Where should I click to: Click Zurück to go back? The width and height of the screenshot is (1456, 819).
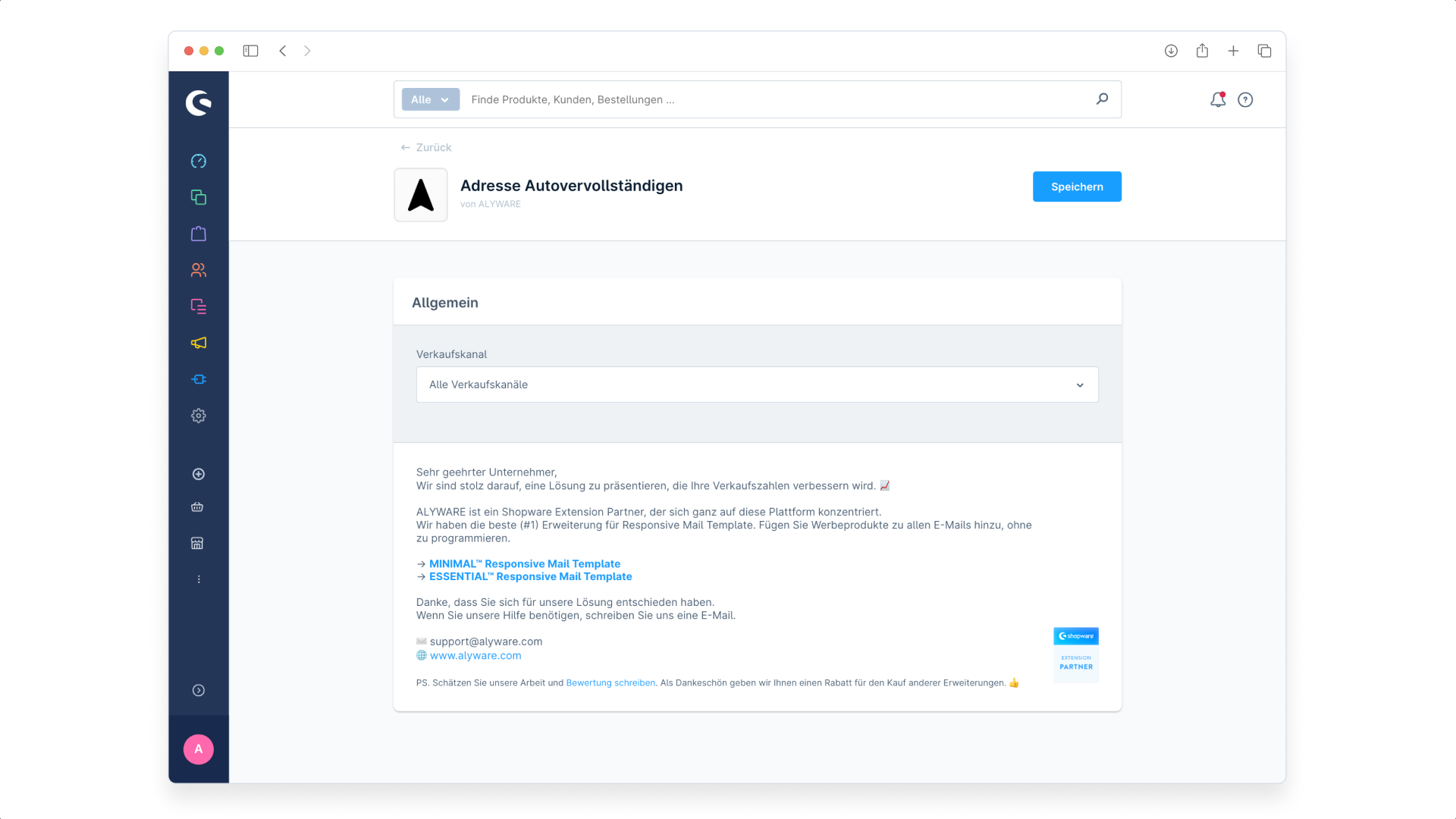(x=425, y=147)
